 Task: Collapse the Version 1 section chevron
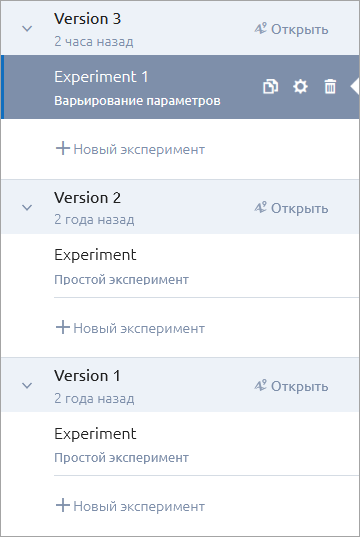click(x=27, y=386)
